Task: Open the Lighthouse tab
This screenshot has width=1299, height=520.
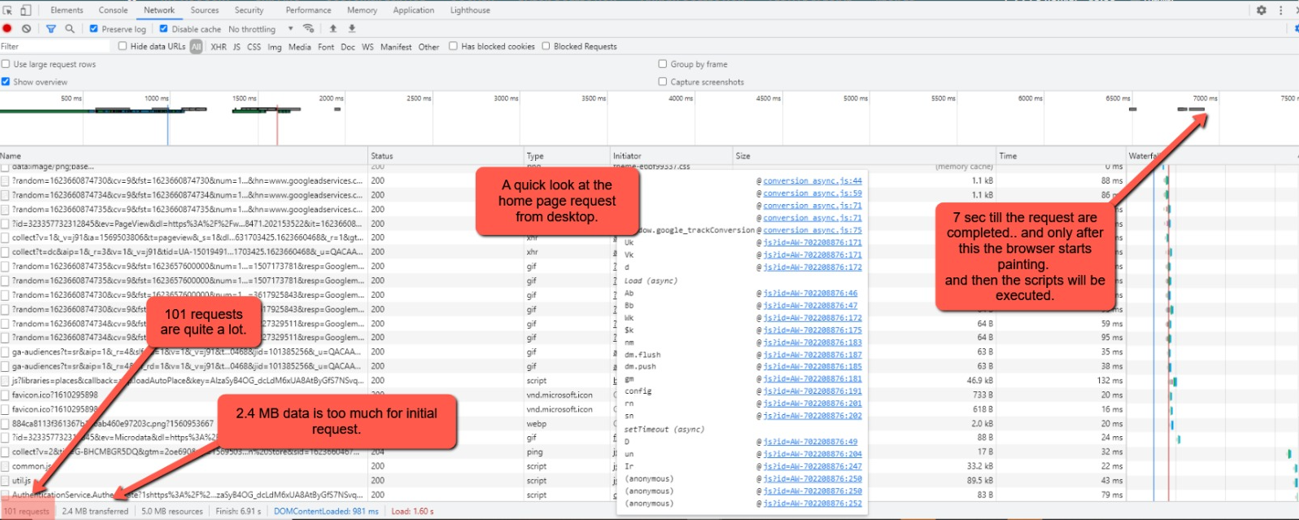Action: coord(470,10)
